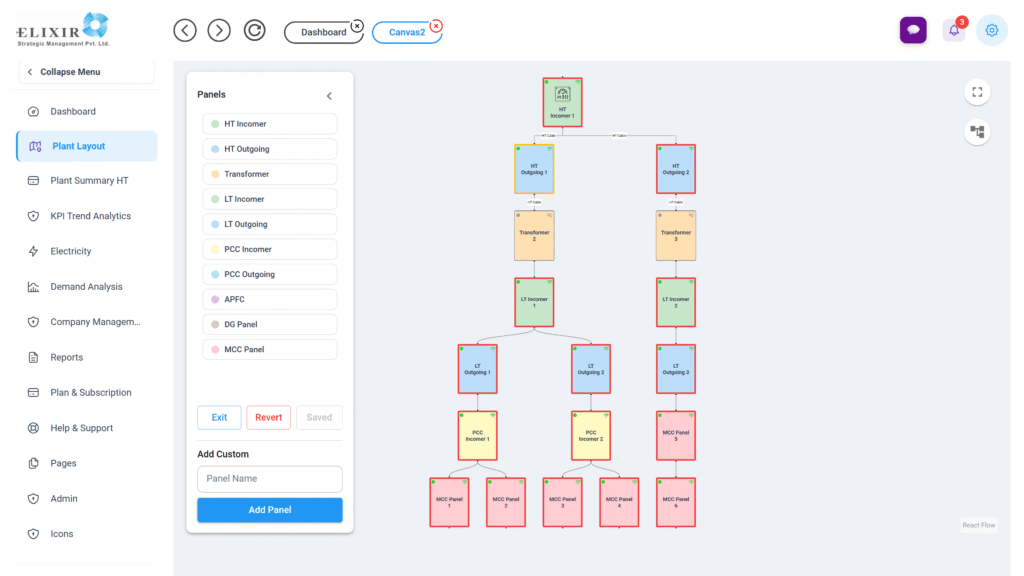The width and height of the screenshot is (1024, 576).
Task: Select the HT Incomer 1 node
Action: 562,104
